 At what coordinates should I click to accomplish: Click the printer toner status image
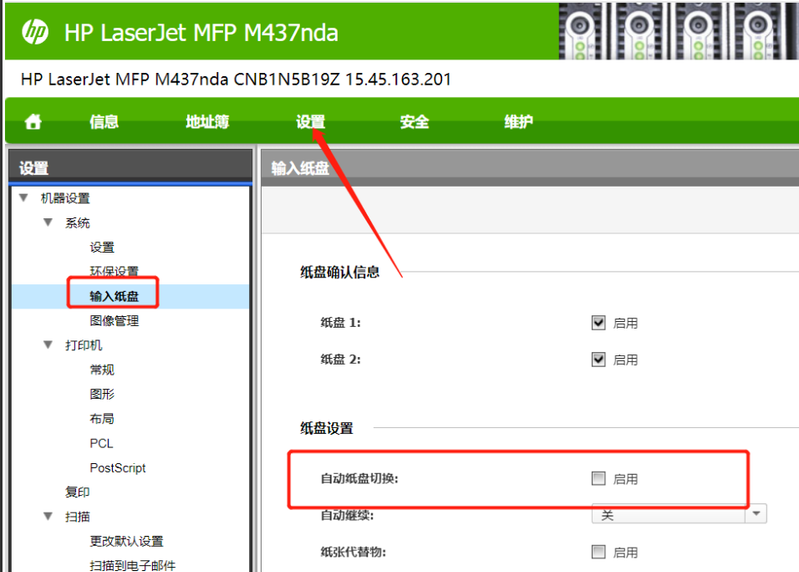coord(676,29)
